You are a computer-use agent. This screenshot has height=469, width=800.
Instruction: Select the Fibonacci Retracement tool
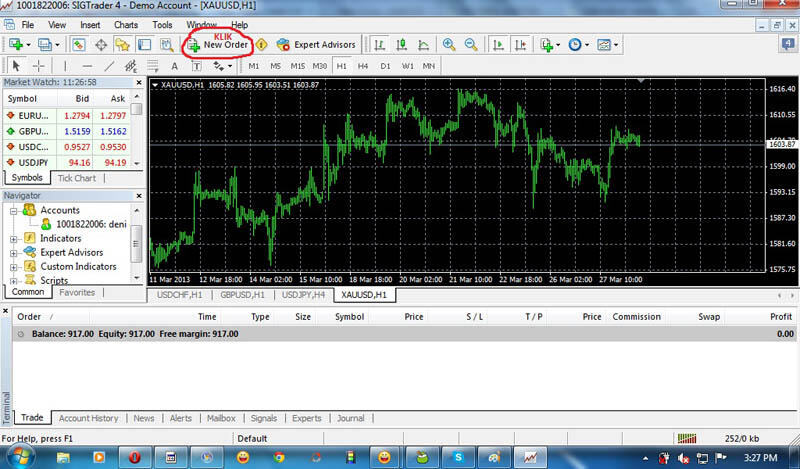pos(153,66)
